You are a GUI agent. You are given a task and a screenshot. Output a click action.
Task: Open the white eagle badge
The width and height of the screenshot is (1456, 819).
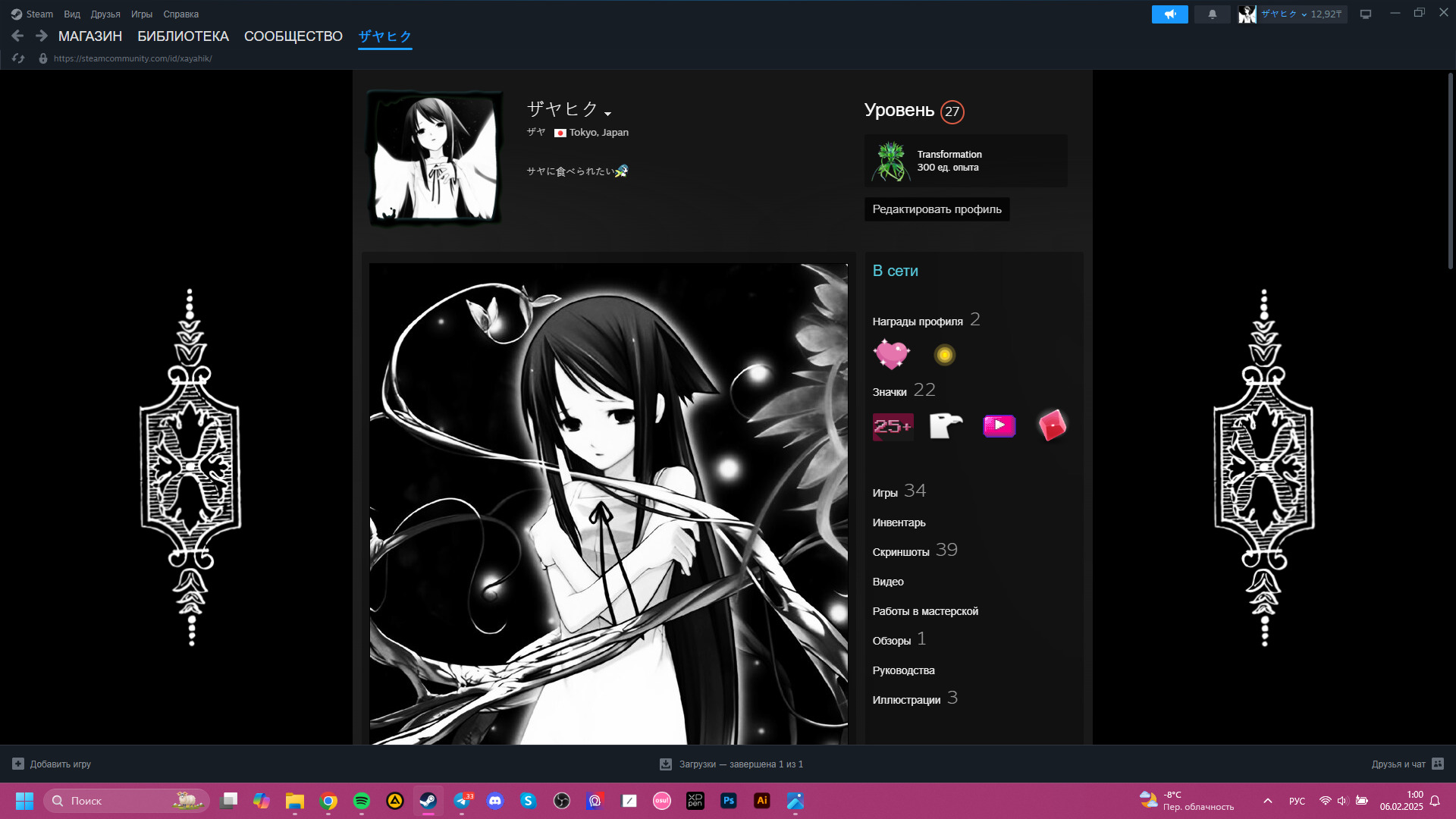[946, 426]
